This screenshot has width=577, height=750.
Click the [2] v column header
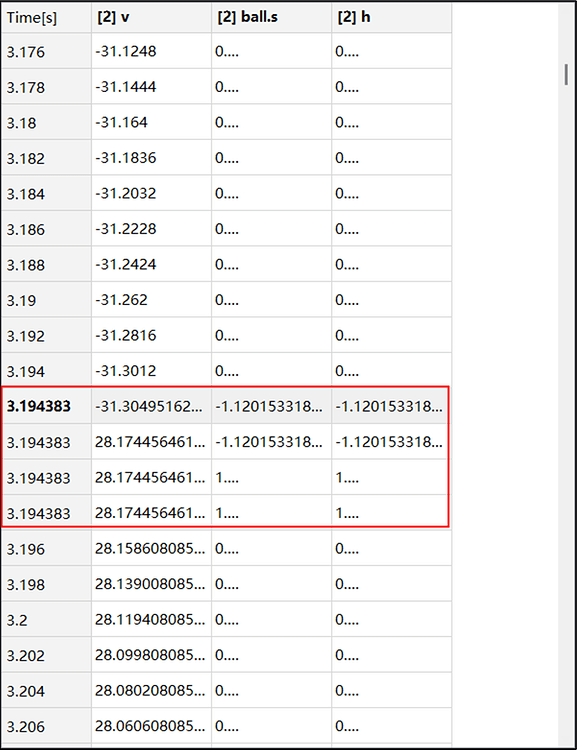(152, 18)
